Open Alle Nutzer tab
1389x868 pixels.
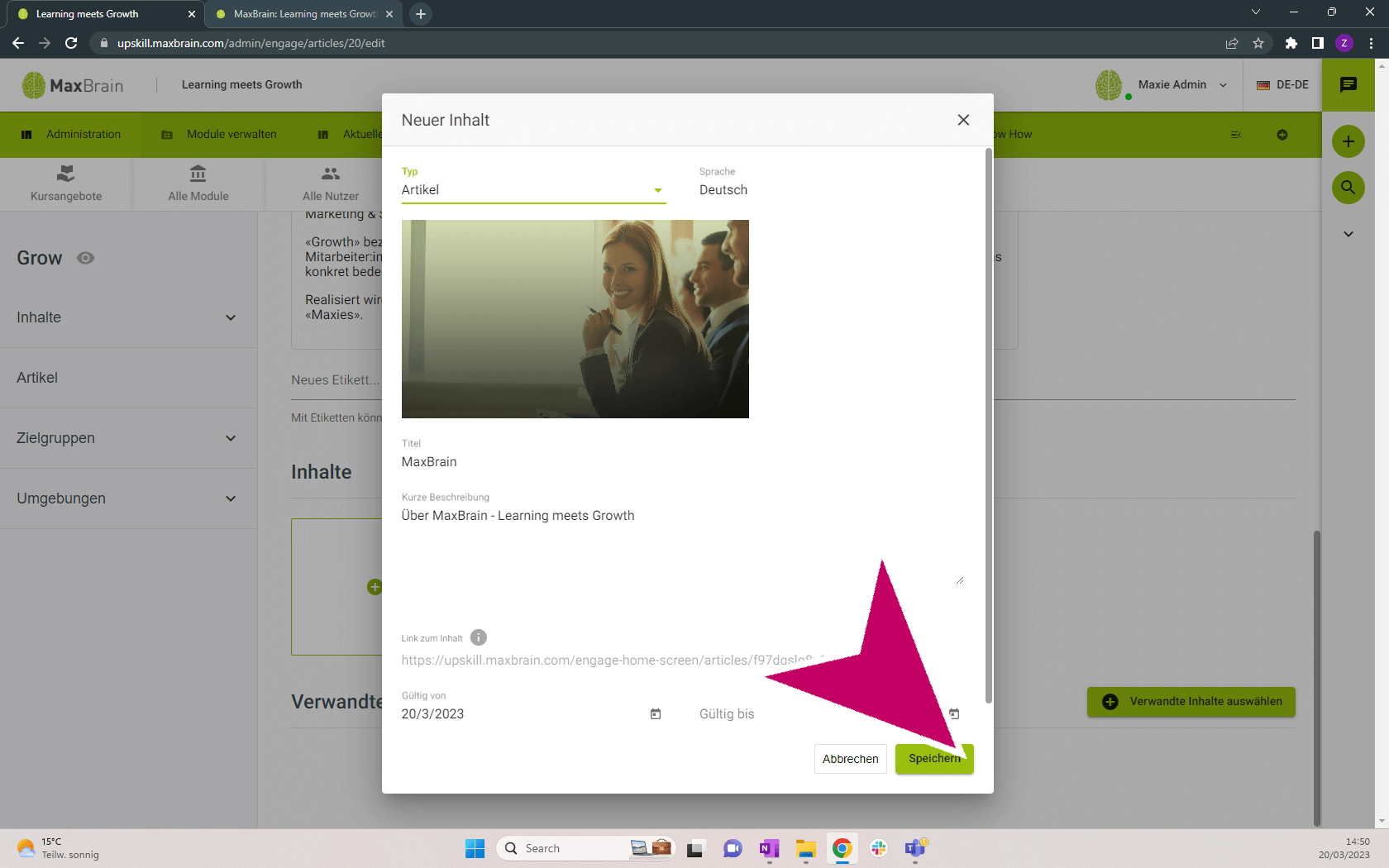pos(331,184)
